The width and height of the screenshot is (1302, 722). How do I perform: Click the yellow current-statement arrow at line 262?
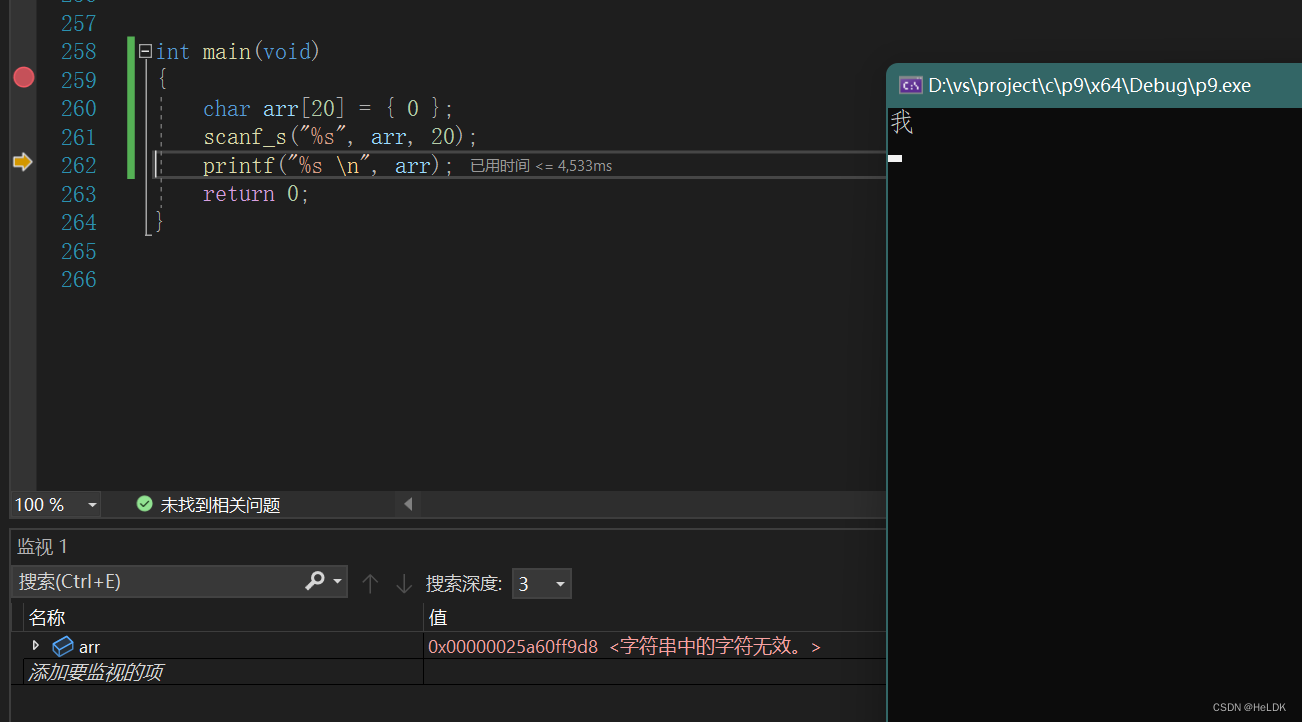coord(23,162)
